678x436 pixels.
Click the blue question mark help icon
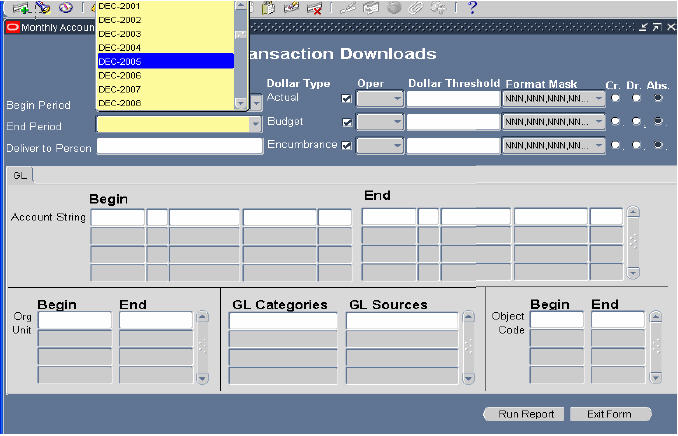tap(472, 8)
